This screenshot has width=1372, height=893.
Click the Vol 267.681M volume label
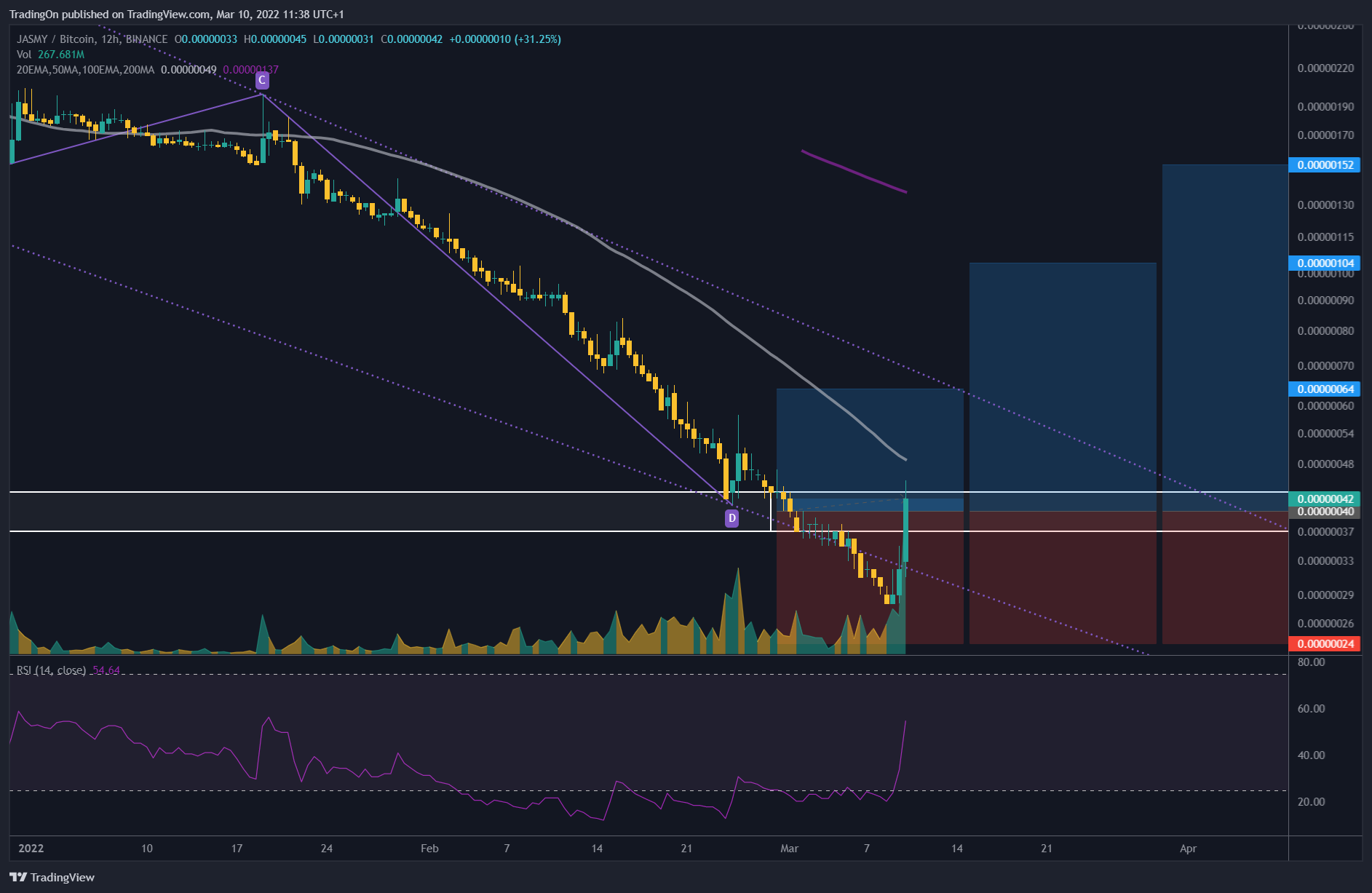point(51,55)
